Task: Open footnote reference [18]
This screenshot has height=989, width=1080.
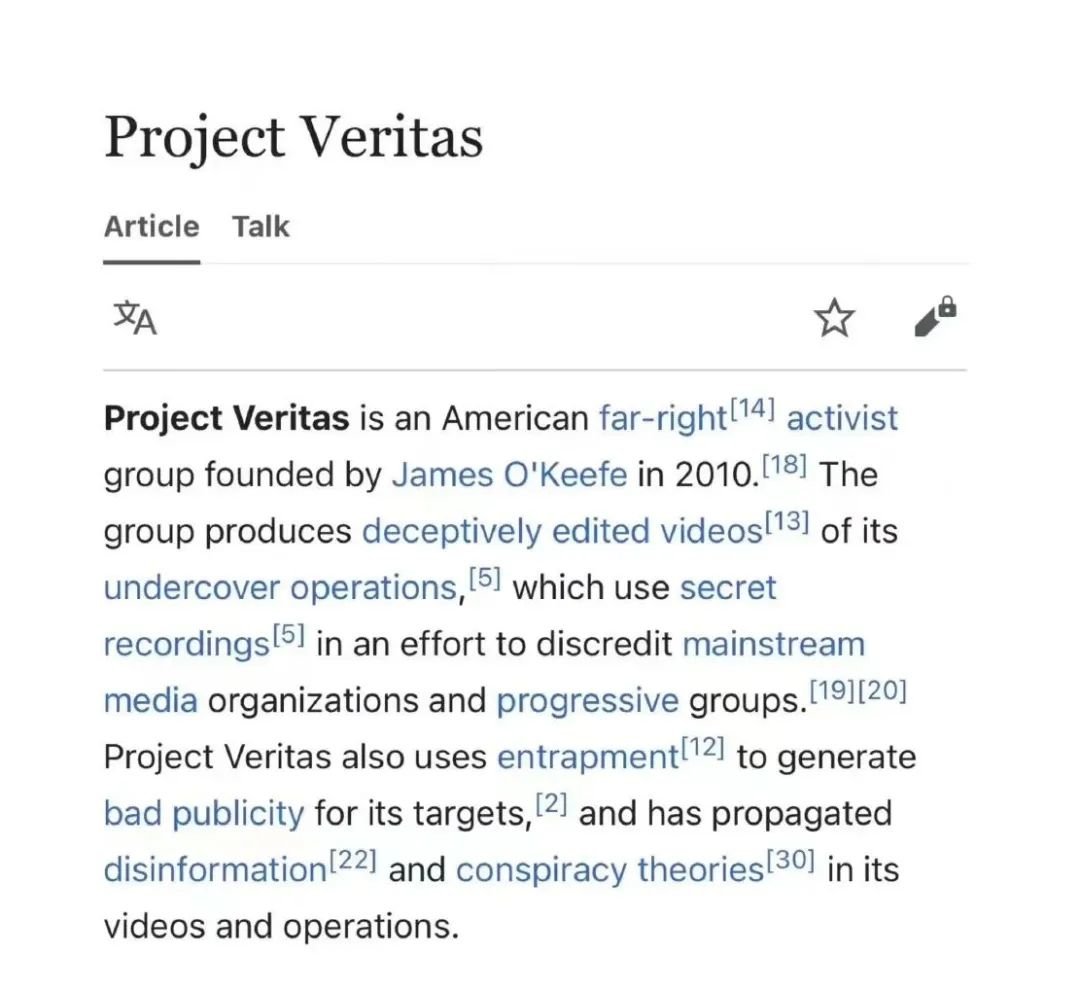Action: pyautogui.click(x=784, y=465)
